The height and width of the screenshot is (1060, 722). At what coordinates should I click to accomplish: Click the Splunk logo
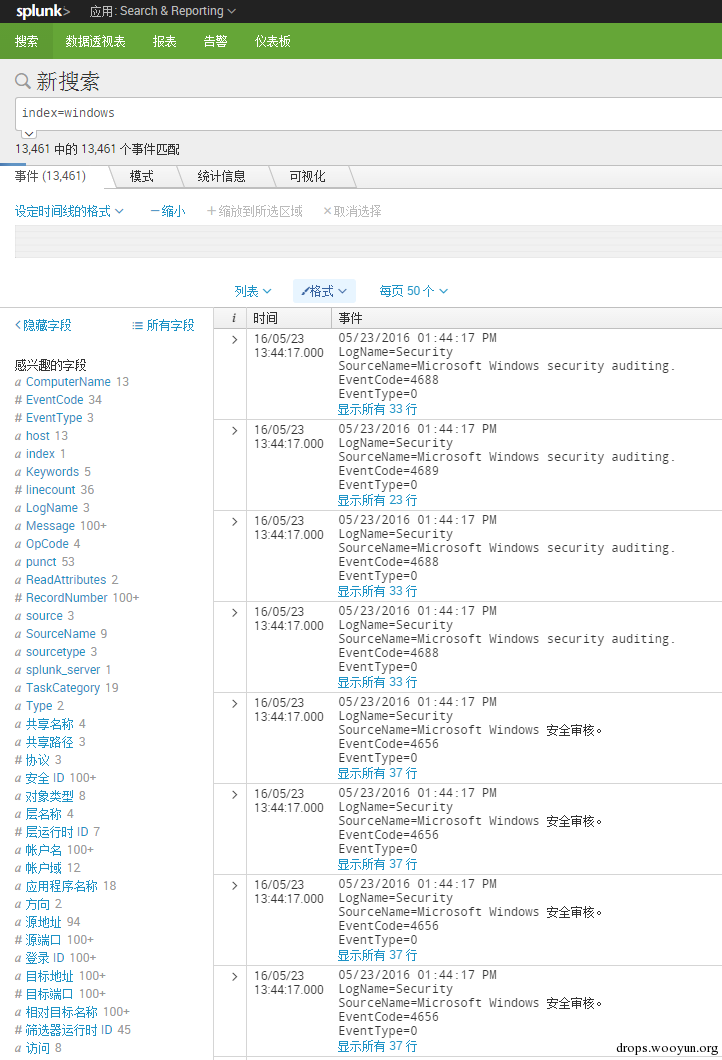[x=43, y=11]
